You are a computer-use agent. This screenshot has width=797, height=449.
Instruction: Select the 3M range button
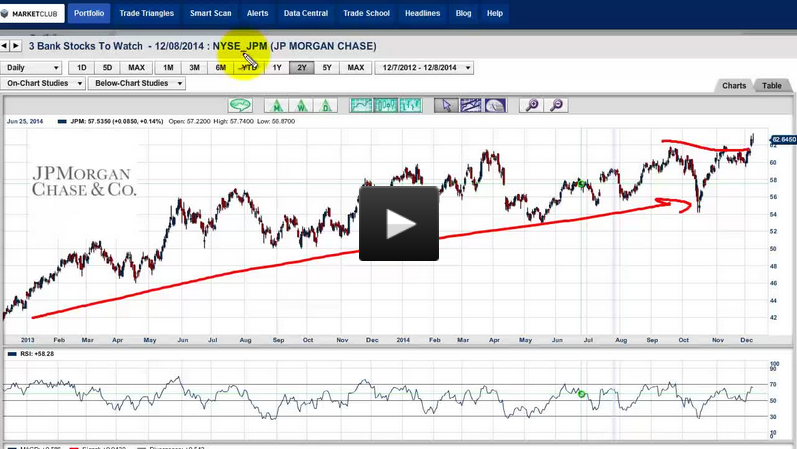194,68
